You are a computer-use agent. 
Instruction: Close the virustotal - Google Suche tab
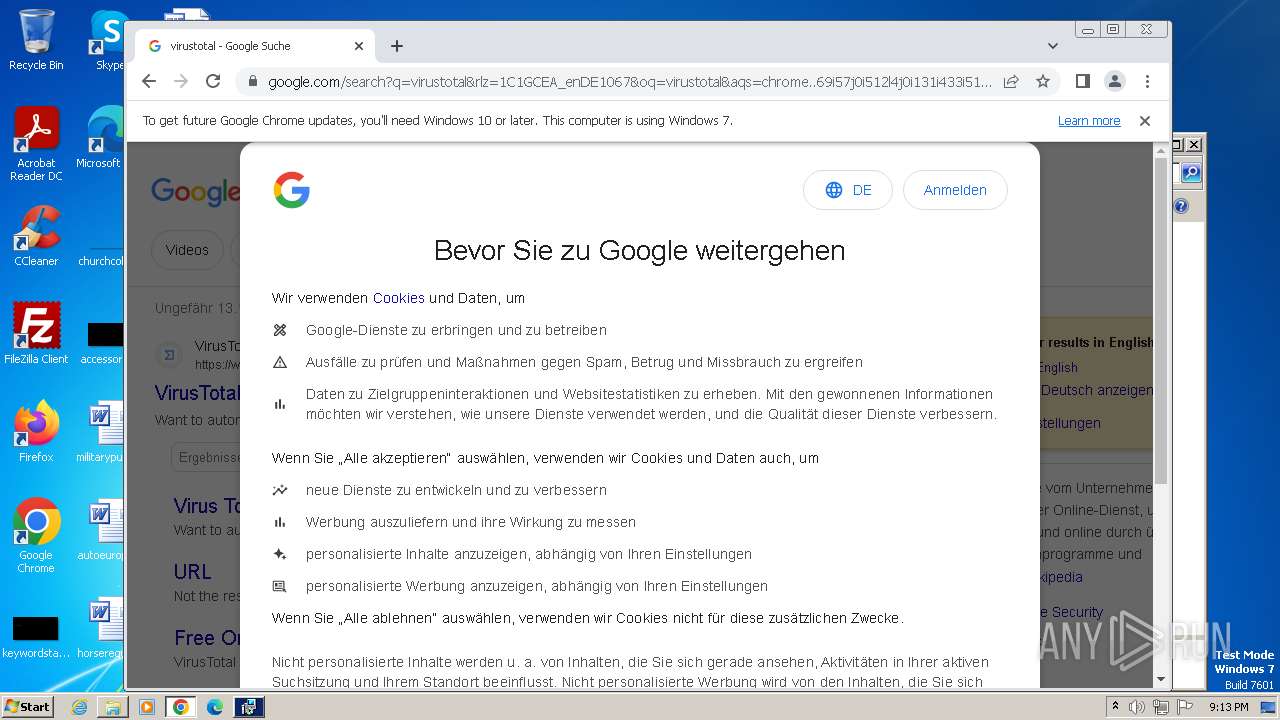click(359, 46)
